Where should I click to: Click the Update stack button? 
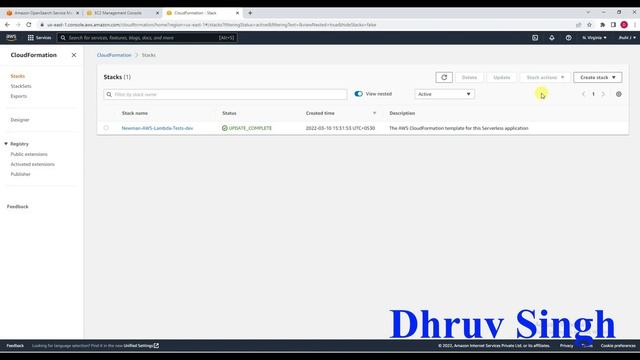(502, 77)
